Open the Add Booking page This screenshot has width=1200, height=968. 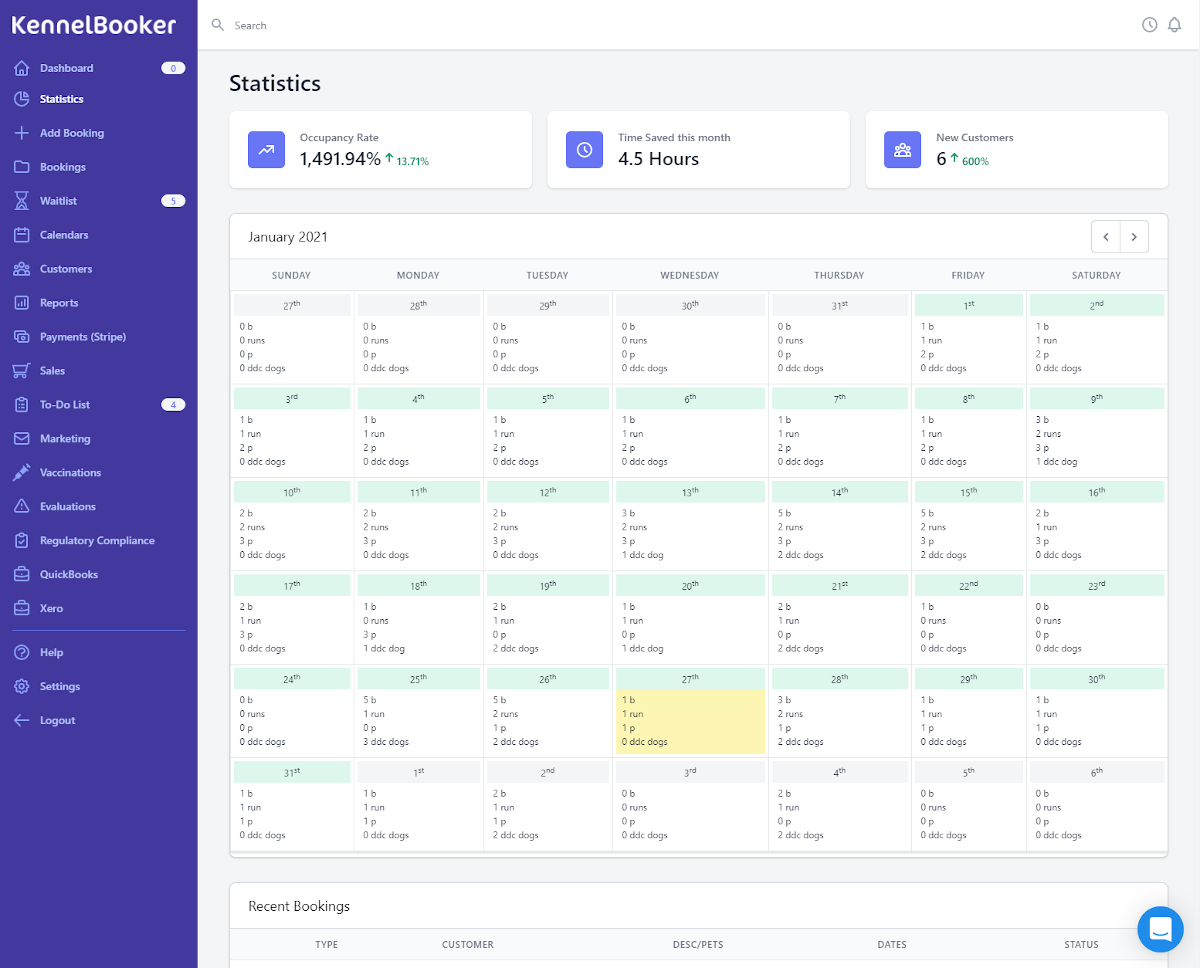point(72,133)
